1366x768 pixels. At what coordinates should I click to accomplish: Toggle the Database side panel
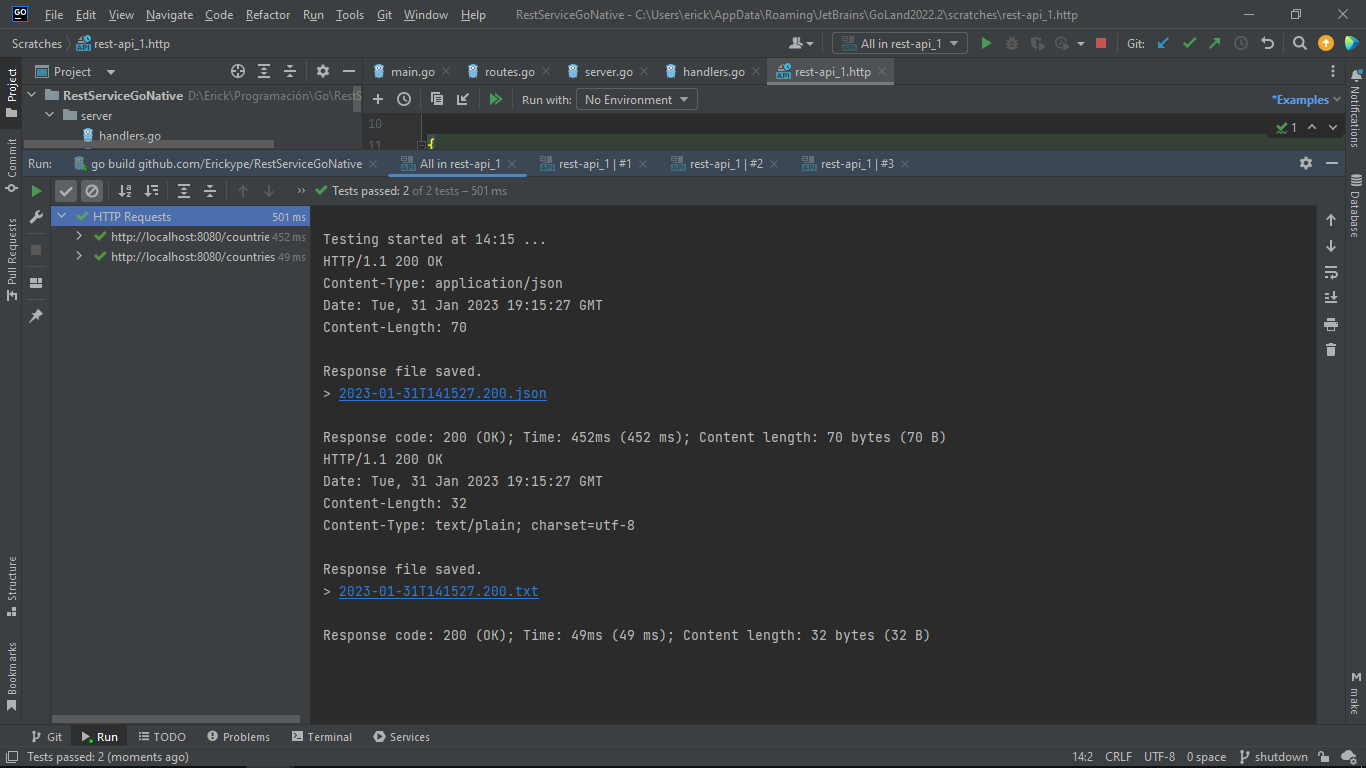point(1355,205)
